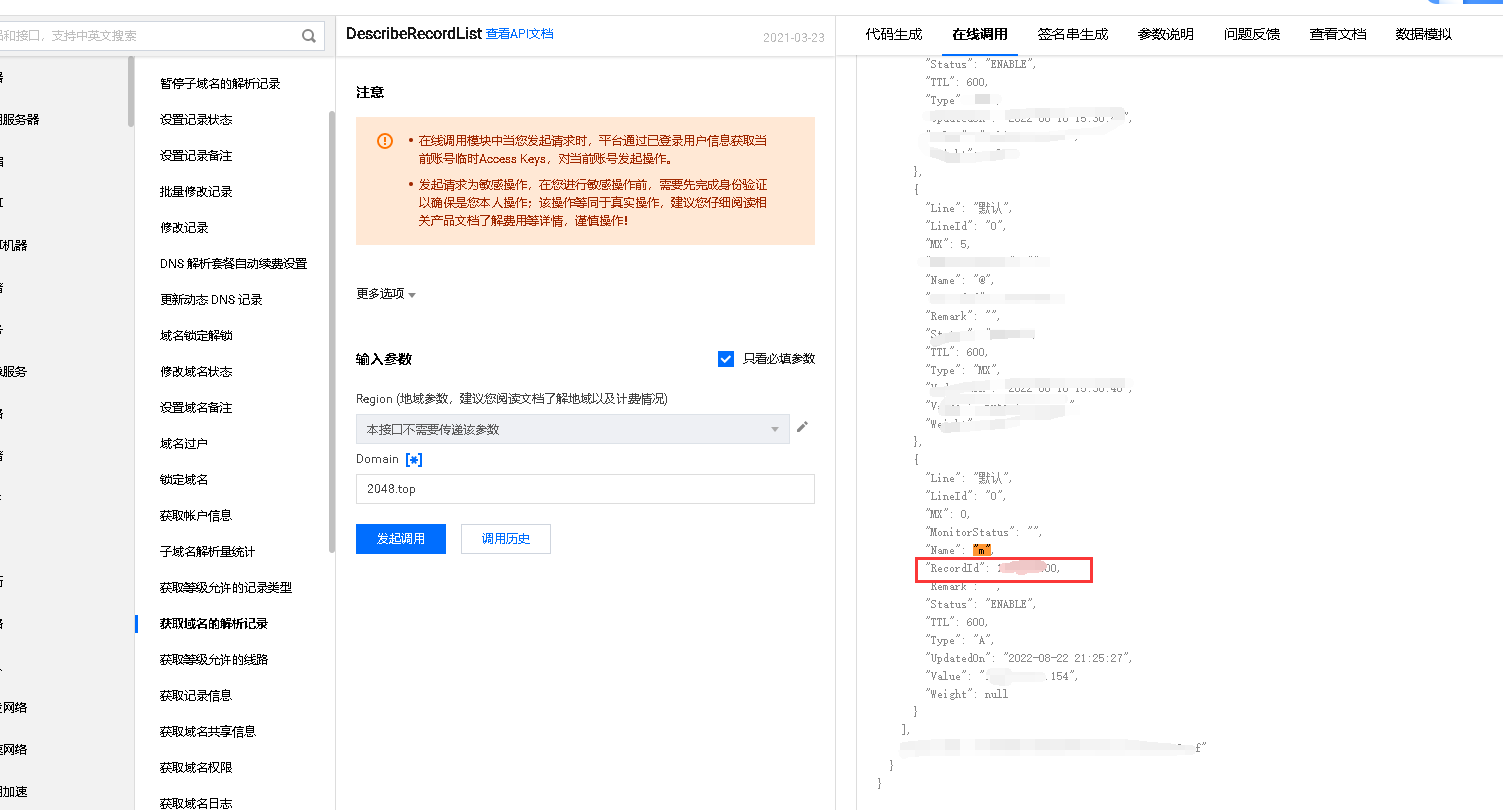Screen dimensions: 1503x810
Task: Switch to the 代码生成 tab
Action: tap(894, 34)
